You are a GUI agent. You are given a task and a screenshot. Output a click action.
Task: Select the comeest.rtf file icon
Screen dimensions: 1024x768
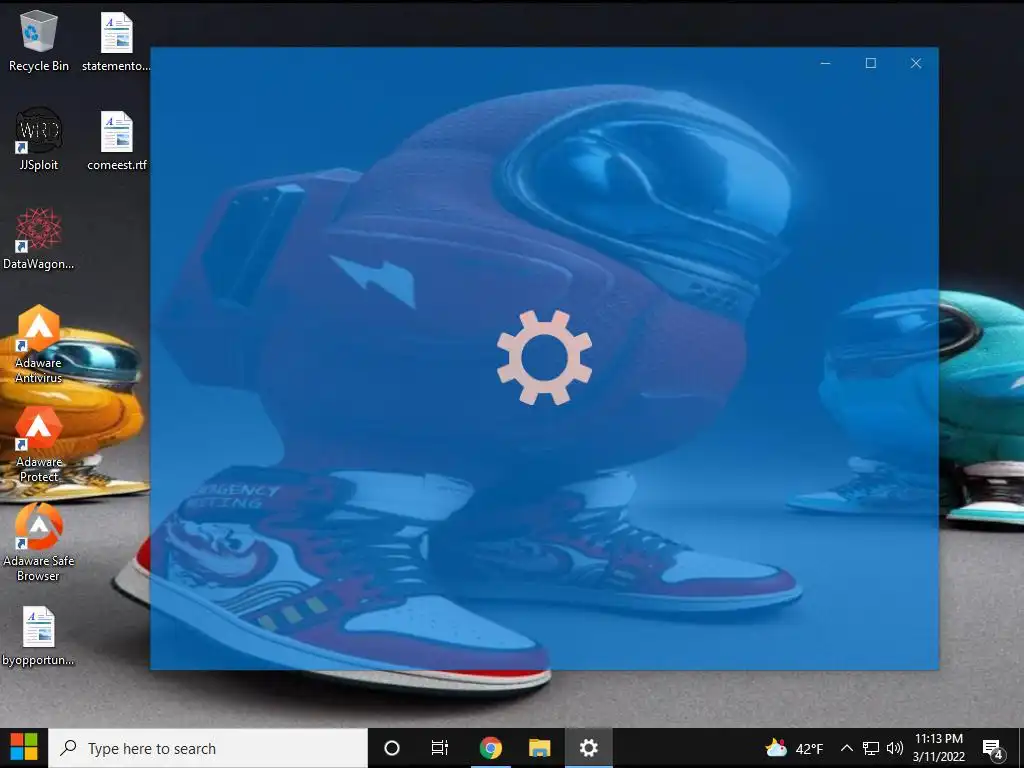[x=117, y=140]
